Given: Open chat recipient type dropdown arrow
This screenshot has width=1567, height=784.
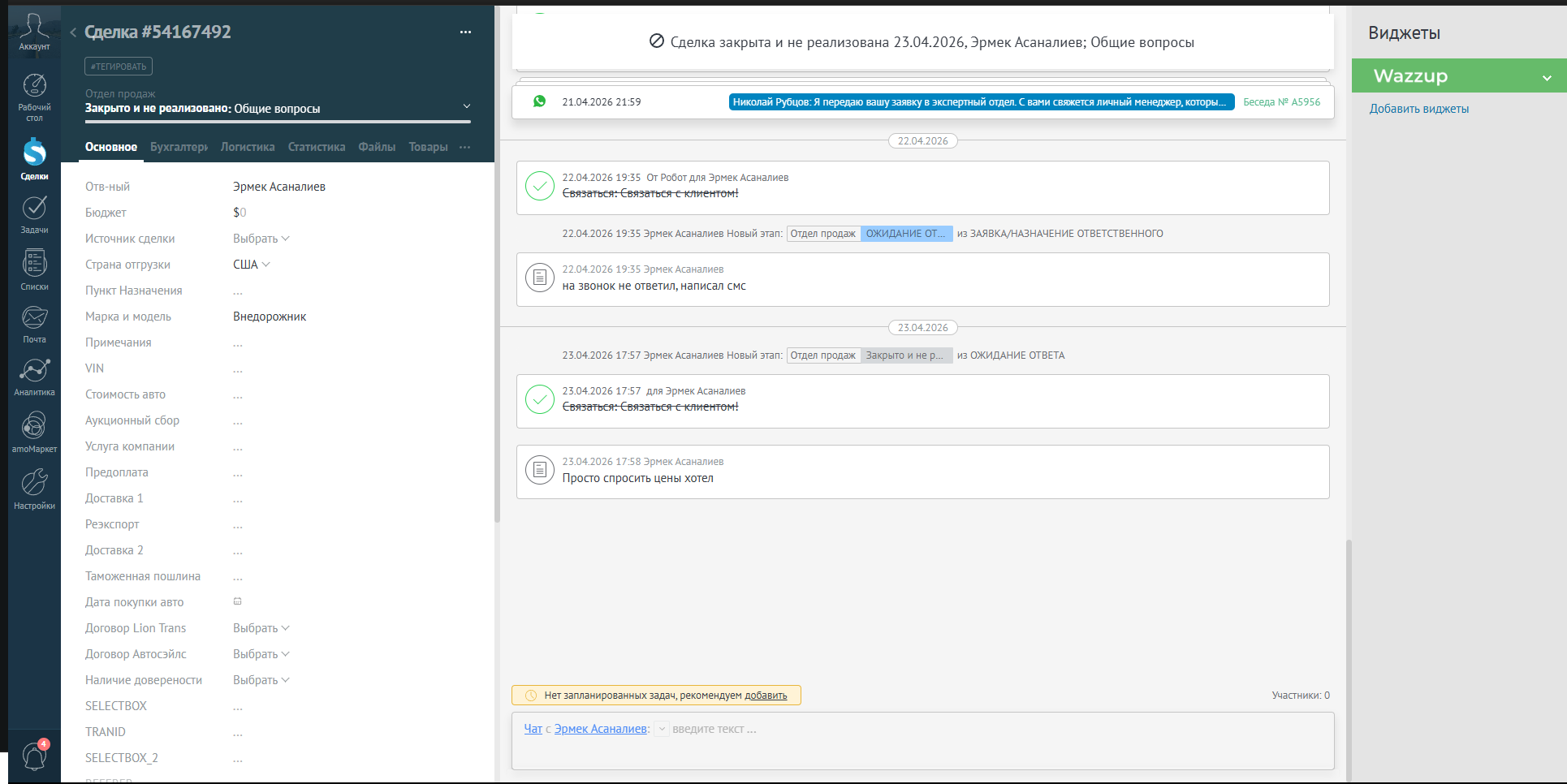Looking at the screenshot, I should pos(662,729).
